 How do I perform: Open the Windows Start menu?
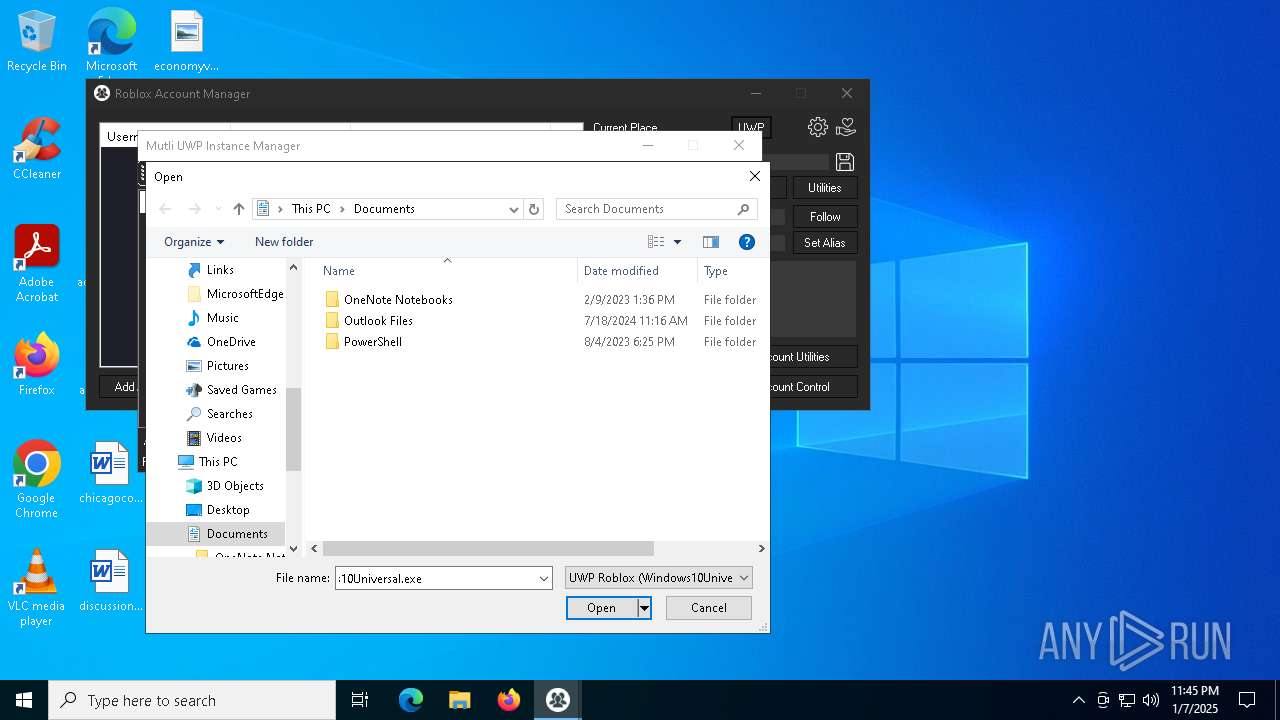(24, 700)
